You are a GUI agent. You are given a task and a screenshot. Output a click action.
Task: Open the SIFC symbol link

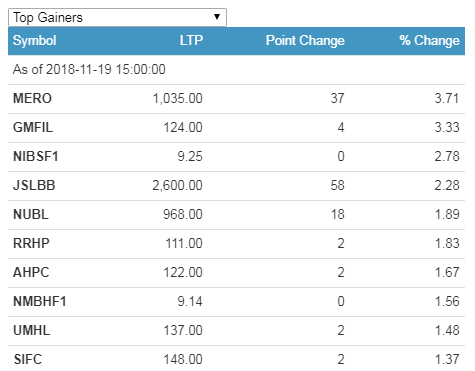28,360
